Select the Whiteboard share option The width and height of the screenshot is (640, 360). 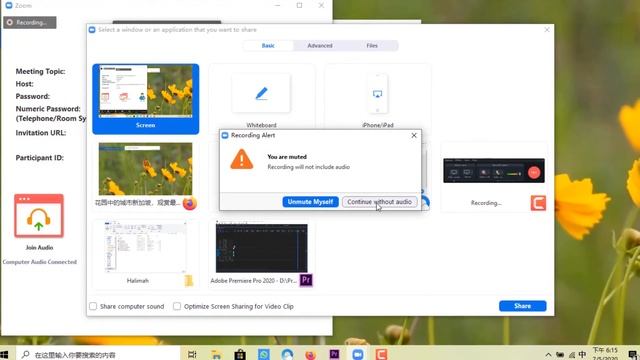click(x=262, y=97)
